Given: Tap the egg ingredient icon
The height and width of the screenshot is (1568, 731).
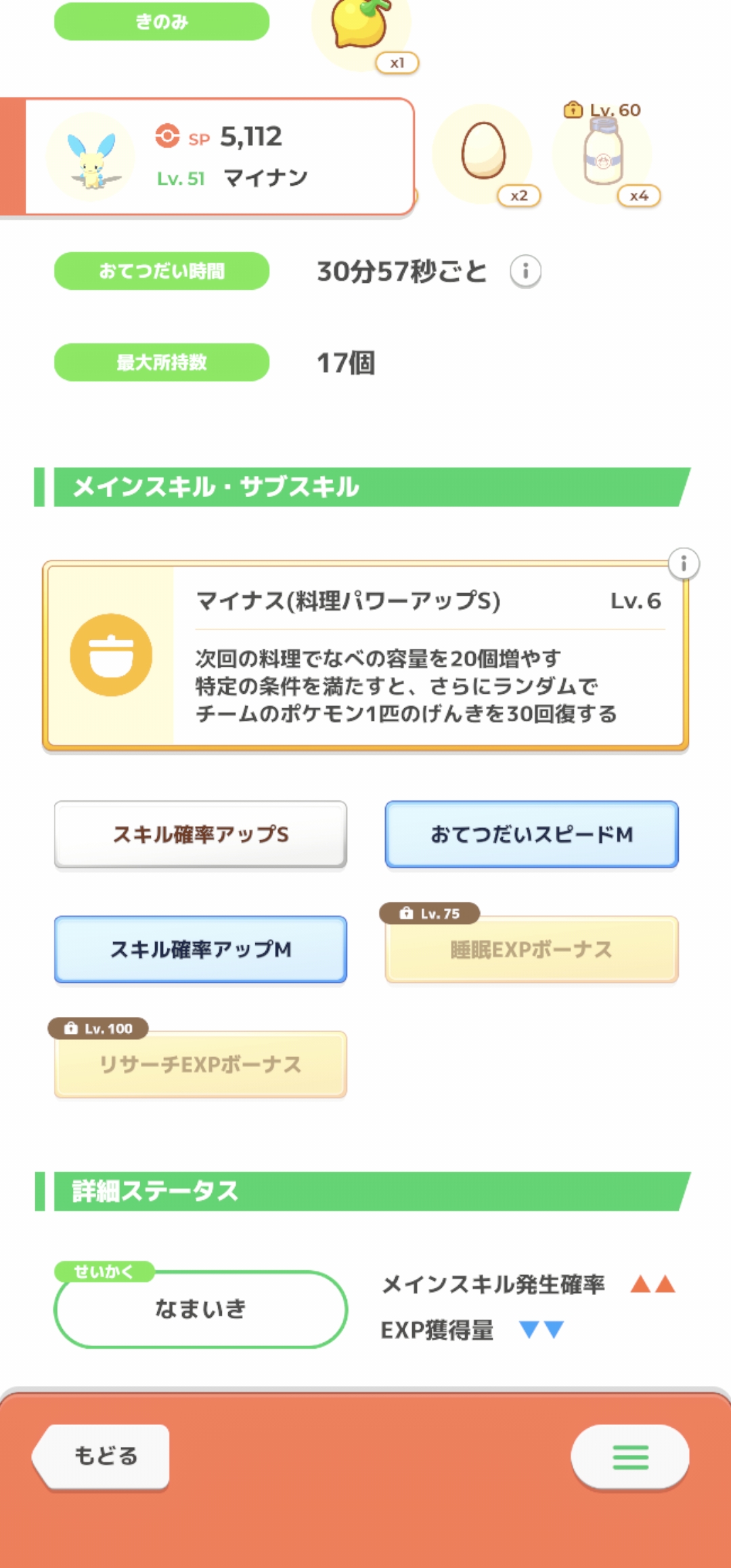Looking at the screenshot, I should pyautogui.click(x=483, y=152).
